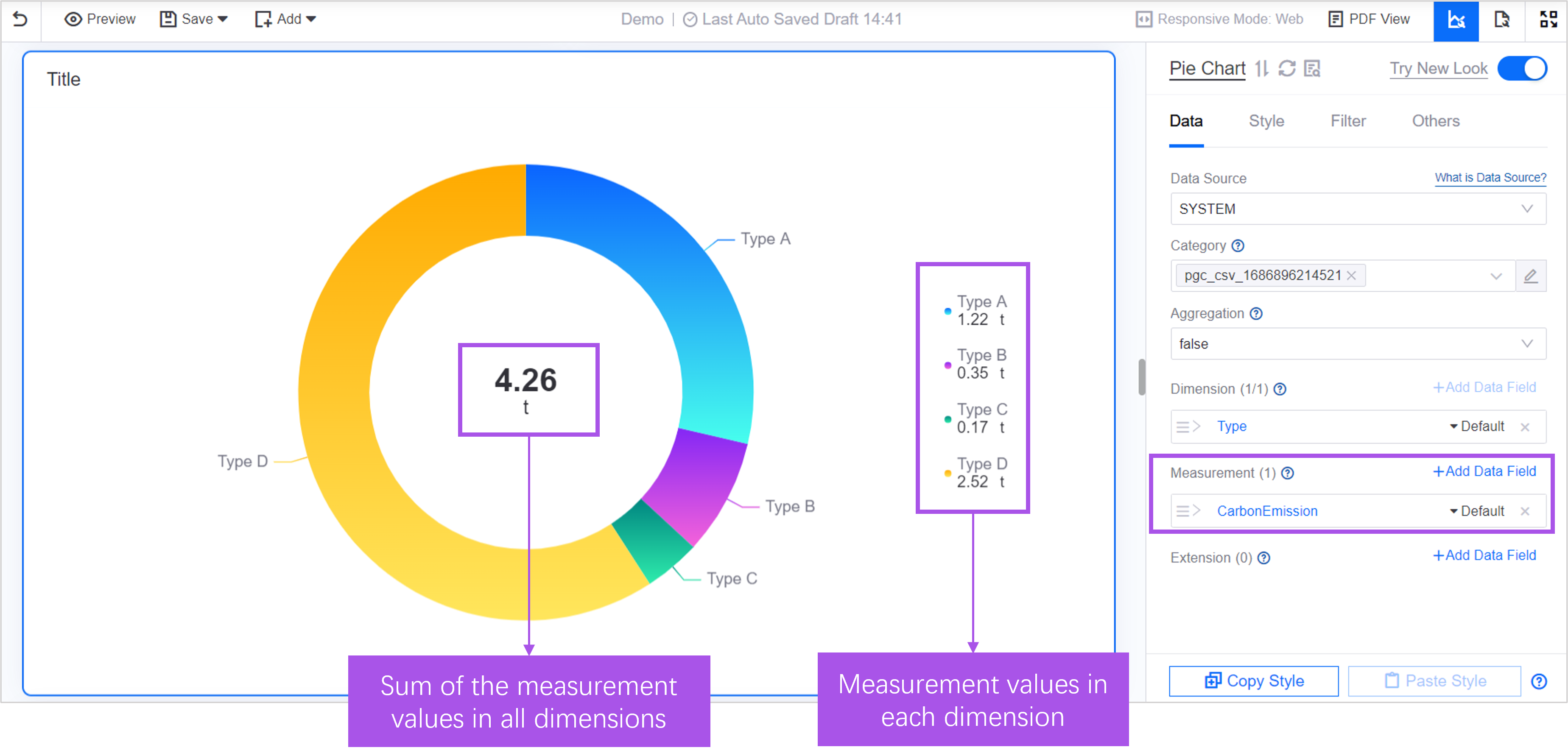Remove the pgc_csv category tag

[1351, 276]
